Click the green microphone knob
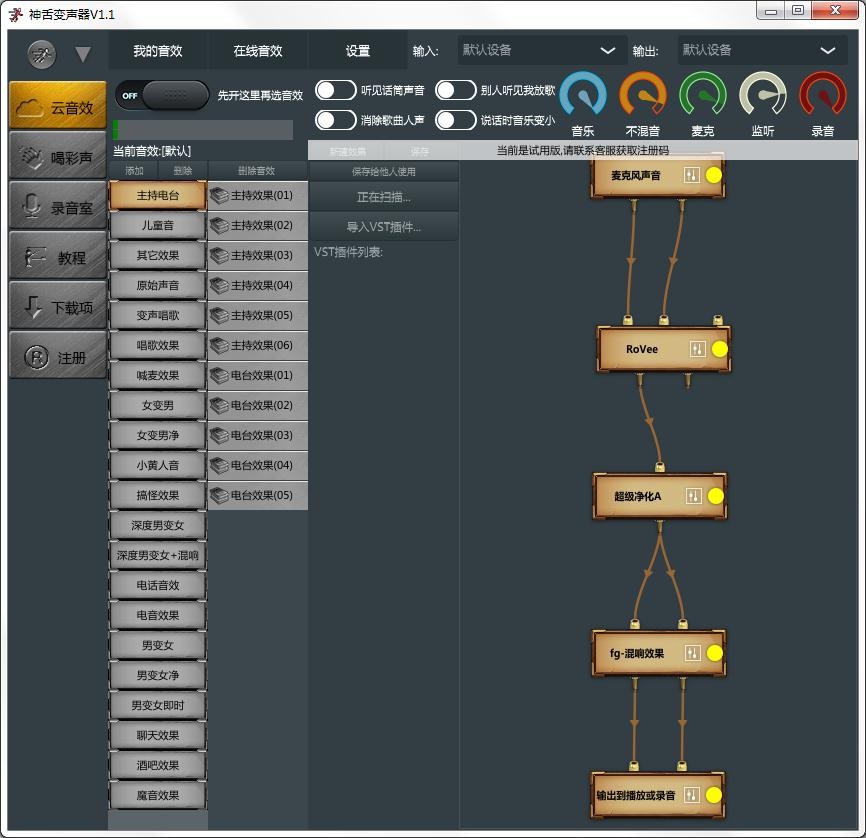Image resolution: width=866 pixels, height=838 pixels. (703, 97)
